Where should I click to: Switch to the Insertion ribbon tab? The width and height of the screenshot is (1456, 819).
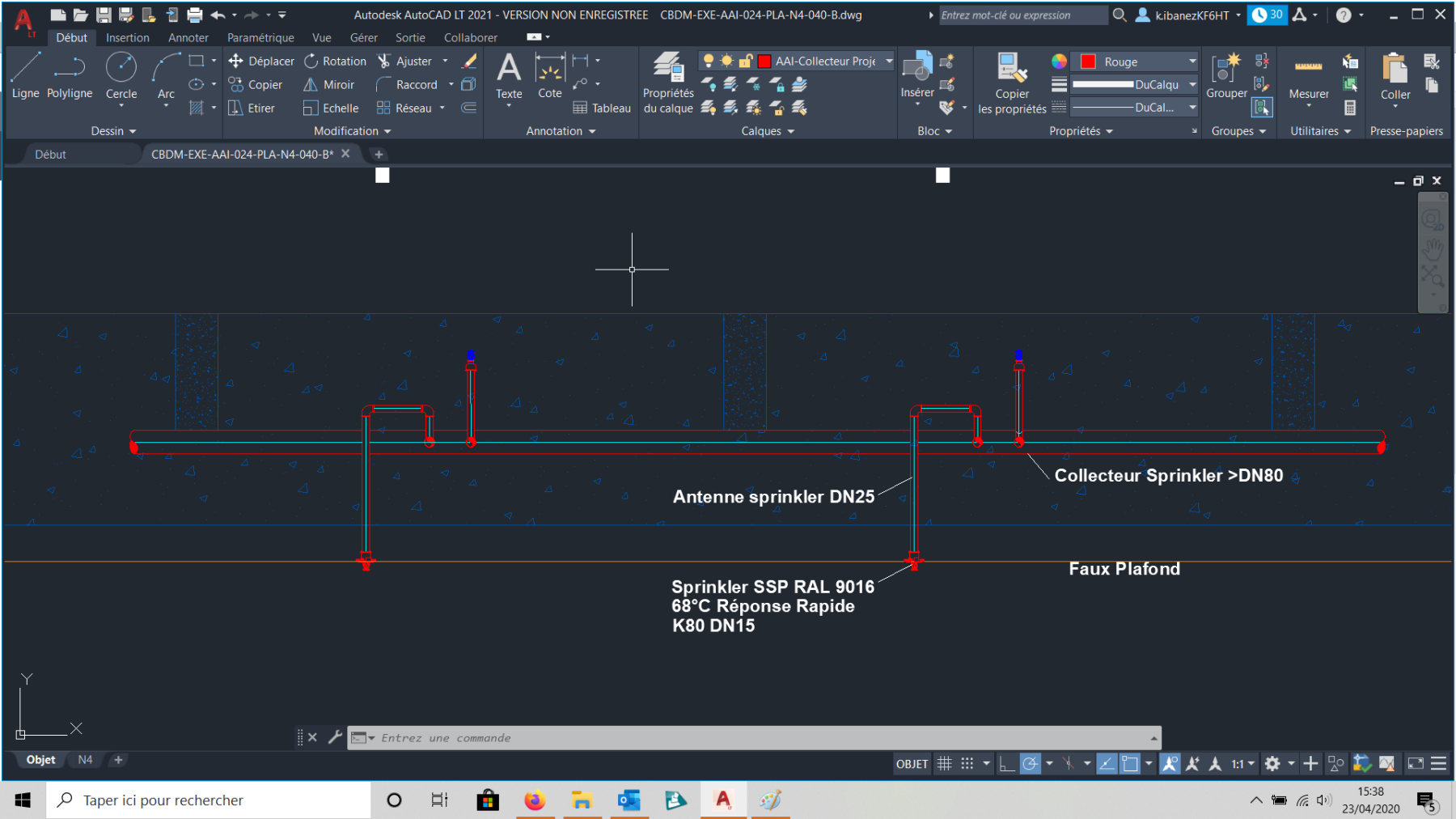coord(128,38)
